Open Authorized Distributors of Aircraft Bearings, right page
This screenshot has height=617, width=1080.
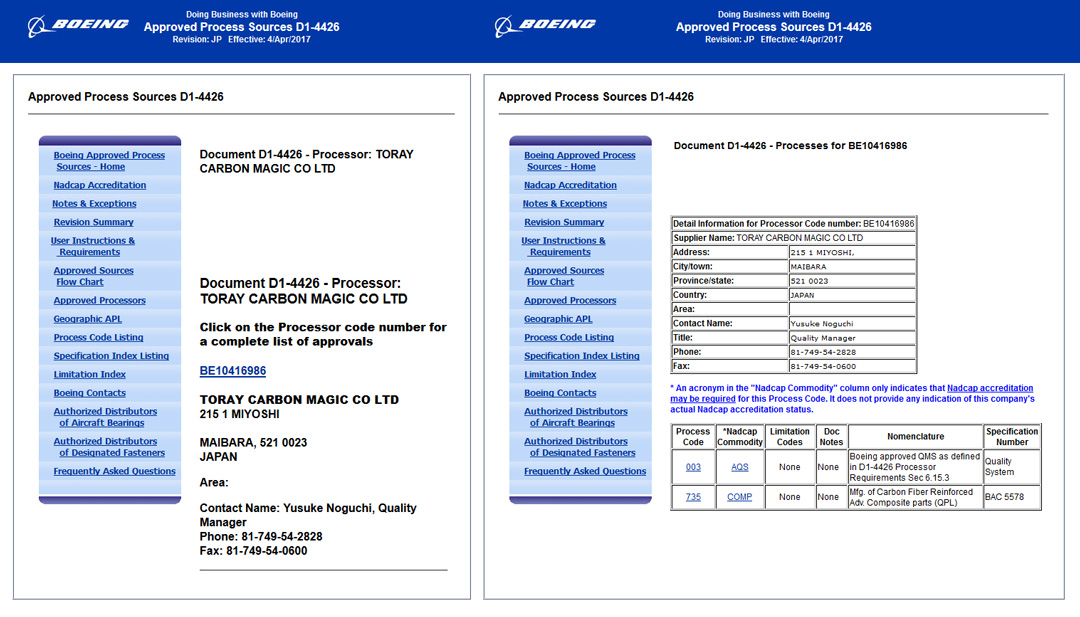click(x=576, y=417)
